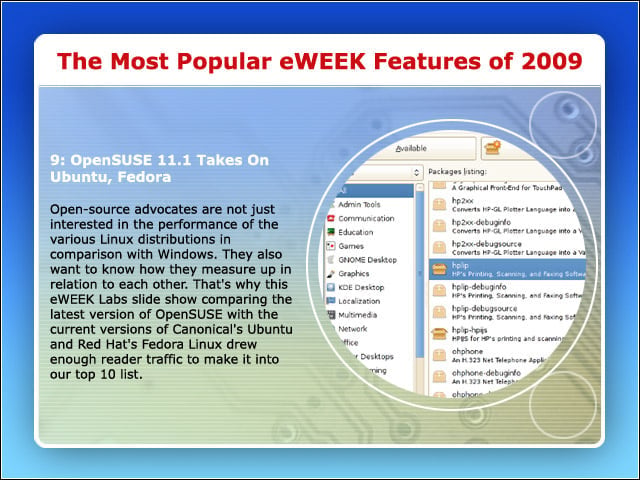Select the Localization category icon
Screen dimensions: 640x480
tap(331, 301)
